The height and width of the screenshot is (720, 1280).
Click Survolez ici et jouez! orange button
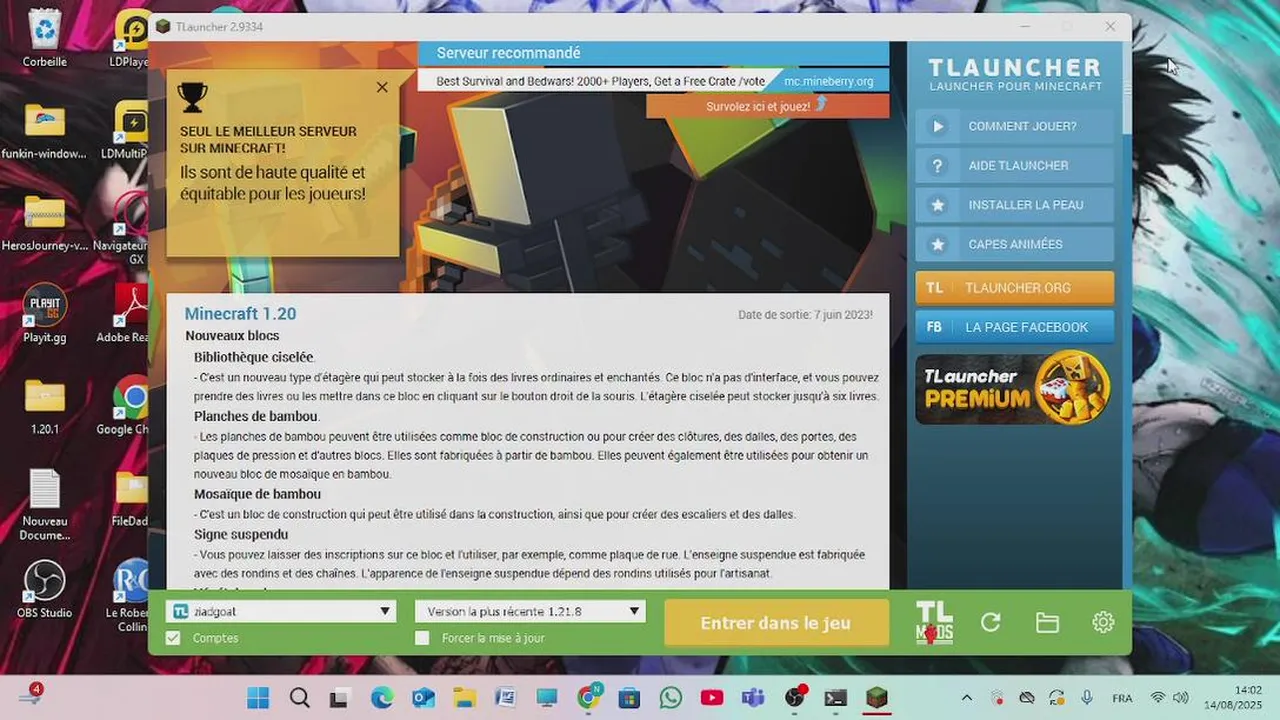(x=767, y=106)
